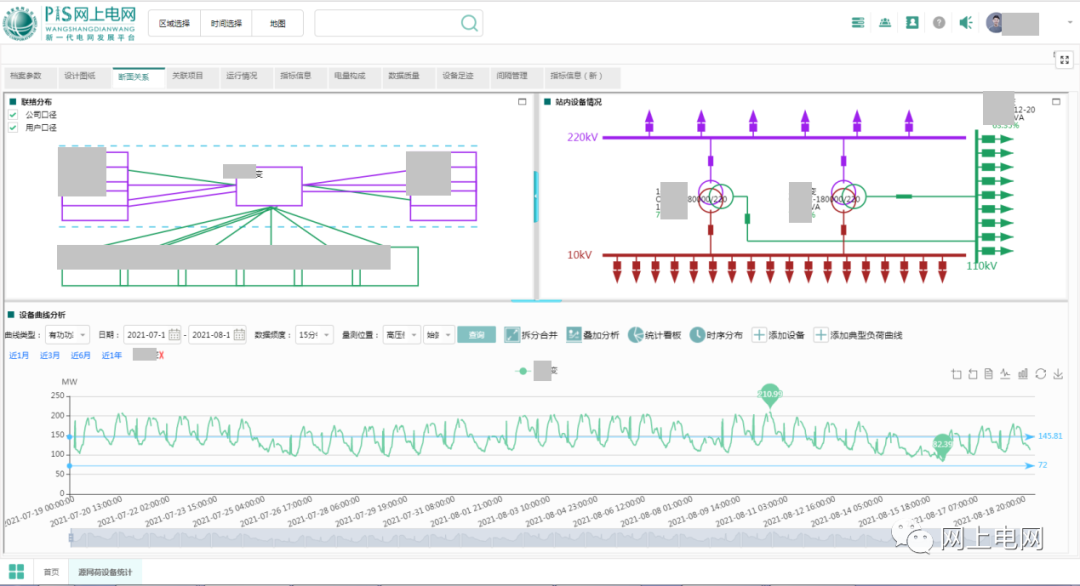This screenshot has height=586, width=1080.
Task: Click the search magnifier icon
Action: pos(469,23)
